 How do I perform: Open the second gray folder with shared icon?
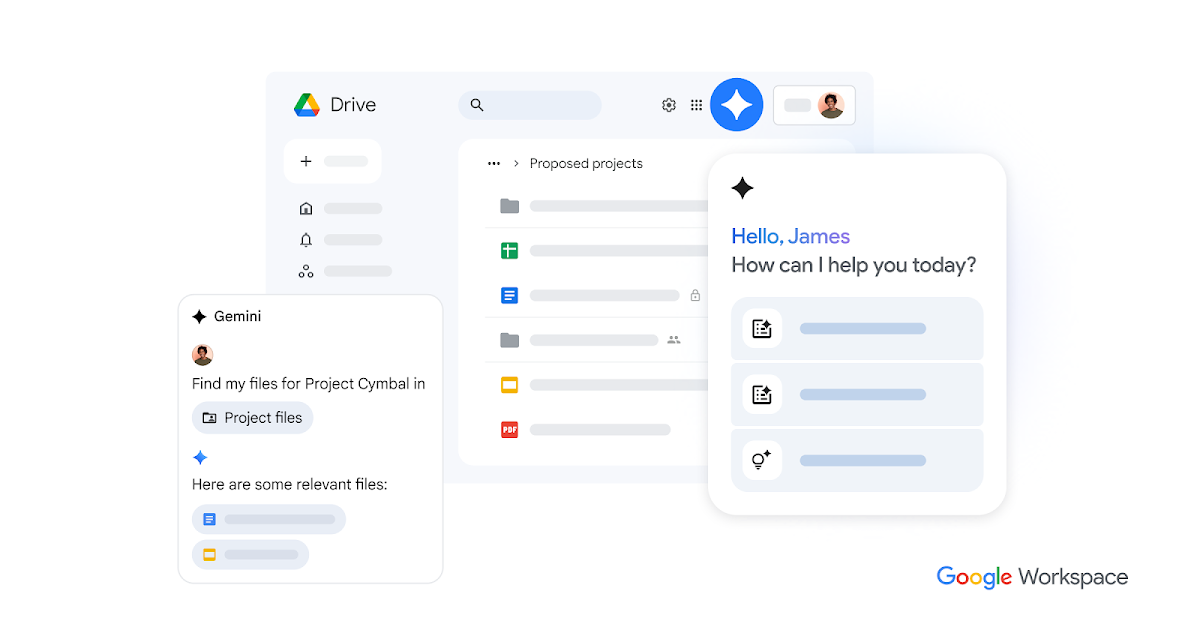pyautogui.click(x=510, y=340)
